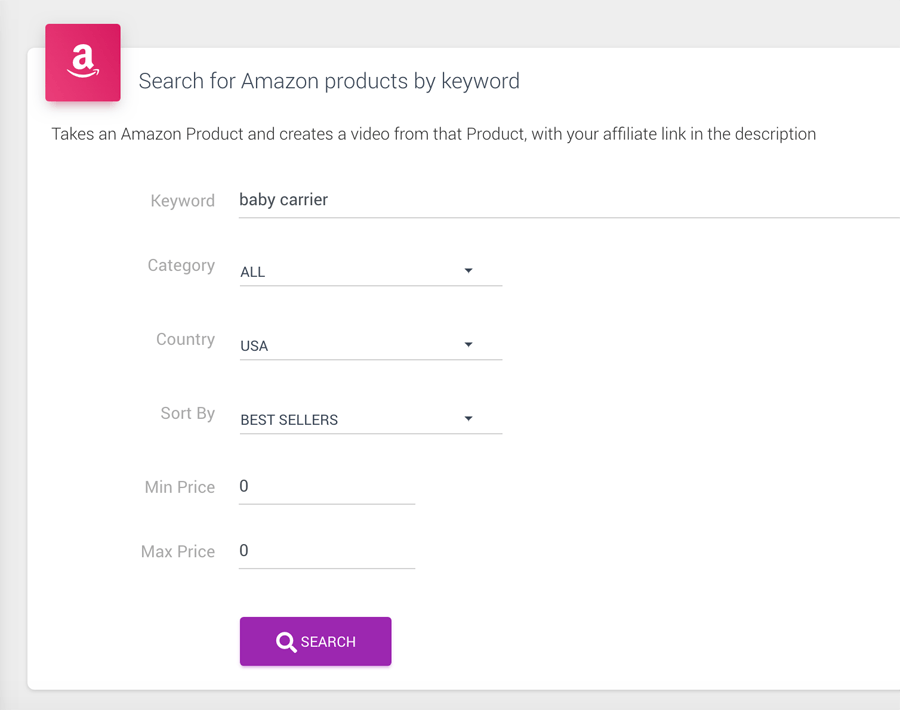This screenshot has width=900, height=710.
Task: Click the pink Amazon logo icon
Action: 83,63
